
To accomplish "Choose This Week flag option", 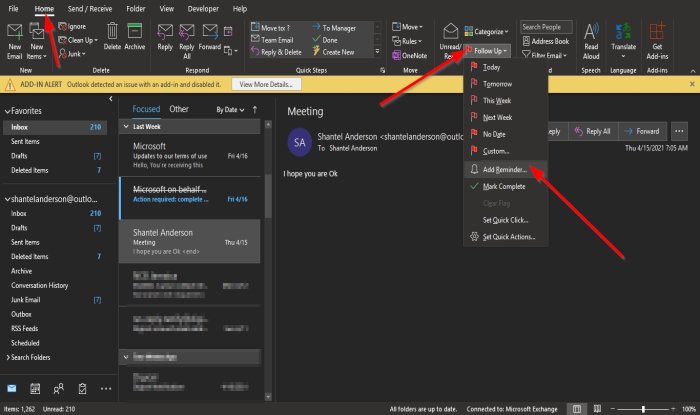I will pos(506,100).
